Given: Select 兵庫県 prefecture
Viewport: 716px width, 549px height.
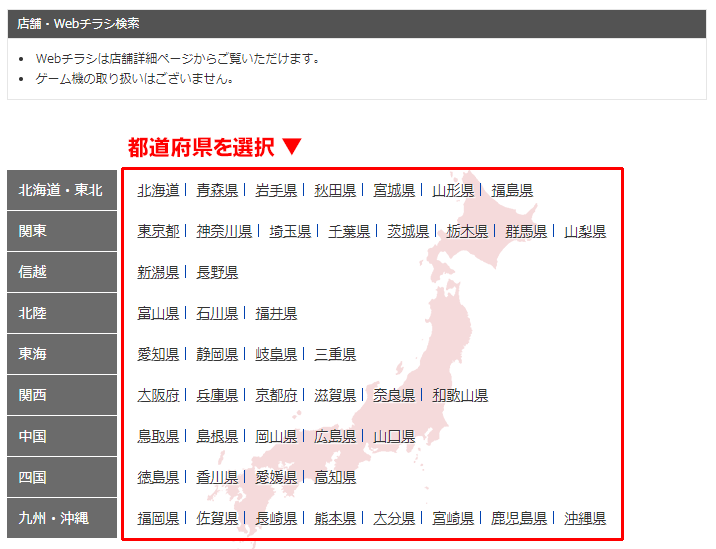Looking at the screenshot, I should click(217, 396).
